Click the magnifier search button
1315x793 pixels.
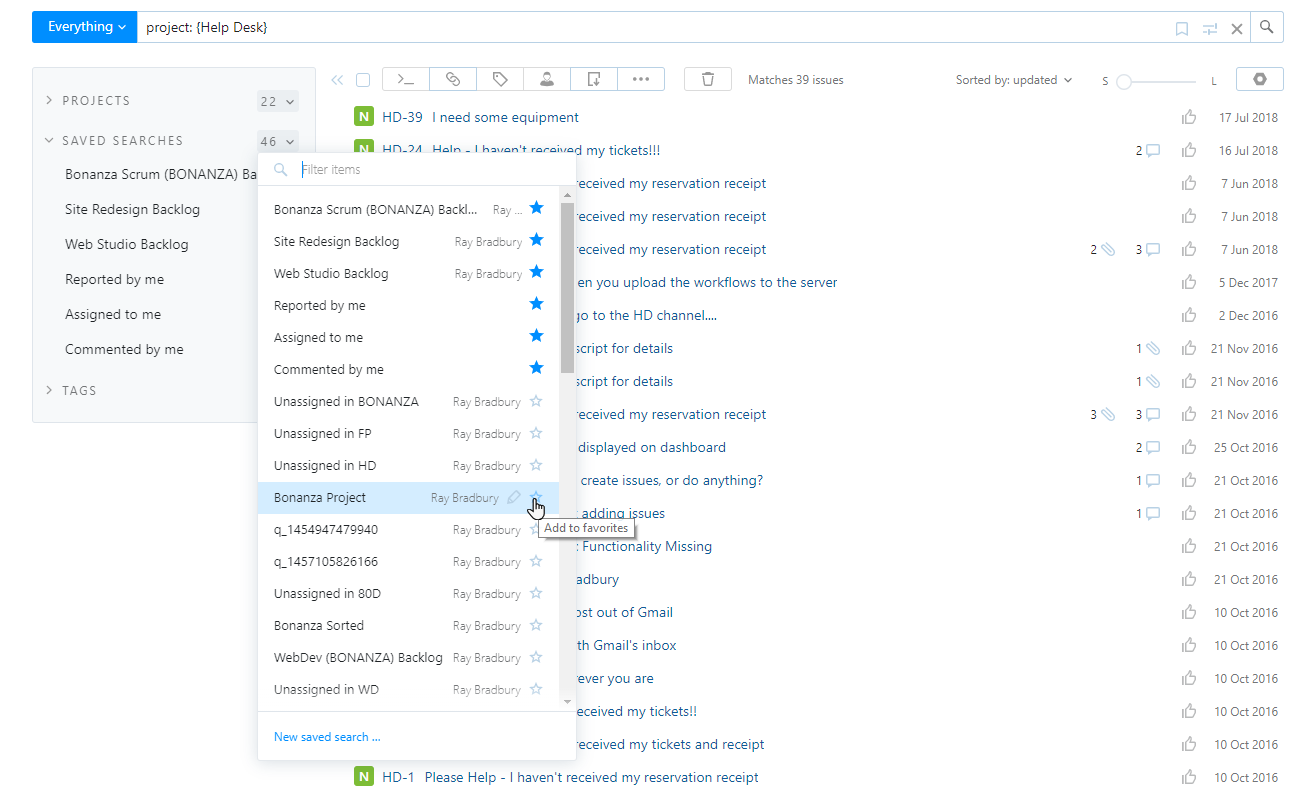[x=1267, y=28]
